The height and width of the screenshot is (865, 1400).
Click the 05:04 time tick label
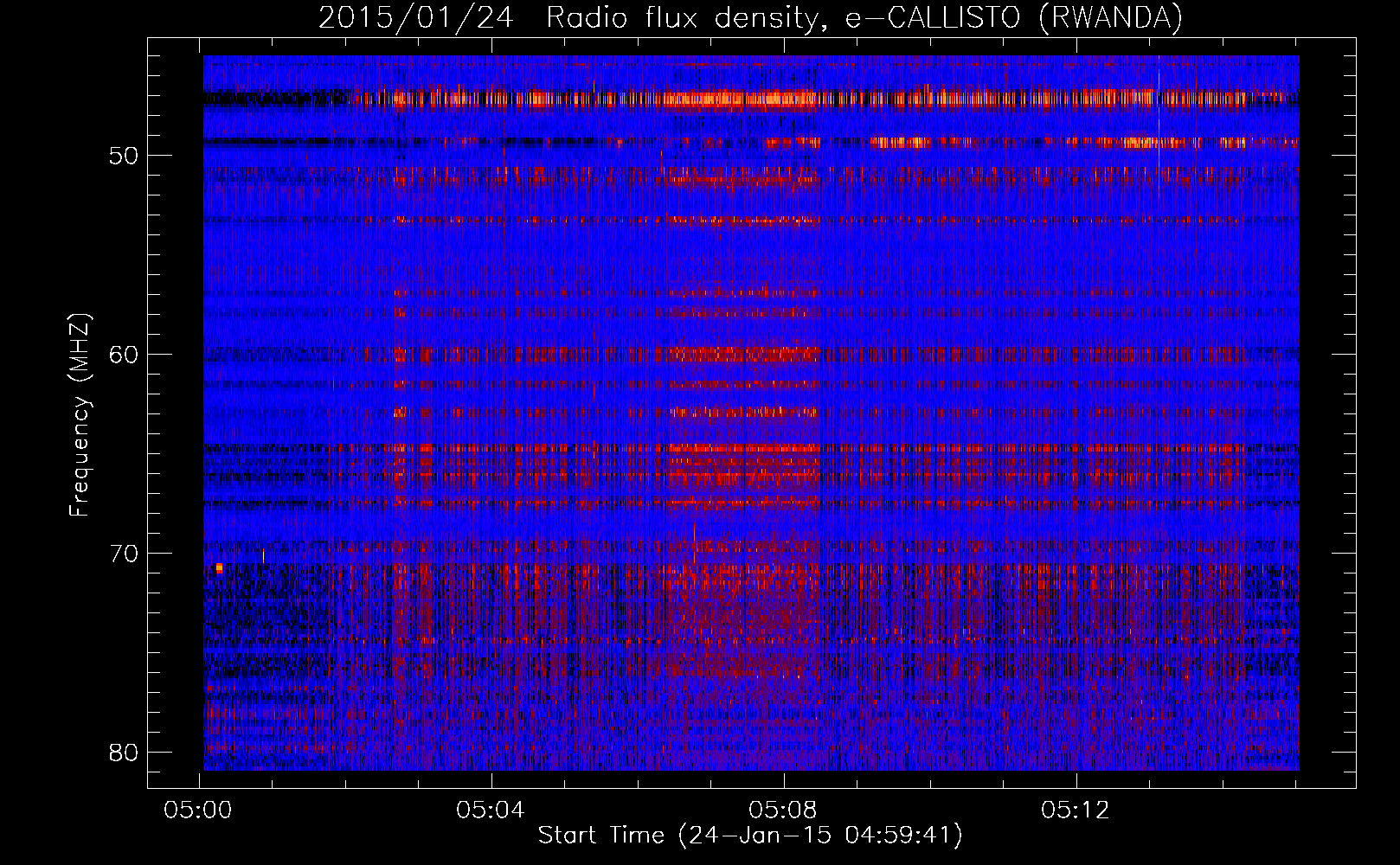pos(491,811)
